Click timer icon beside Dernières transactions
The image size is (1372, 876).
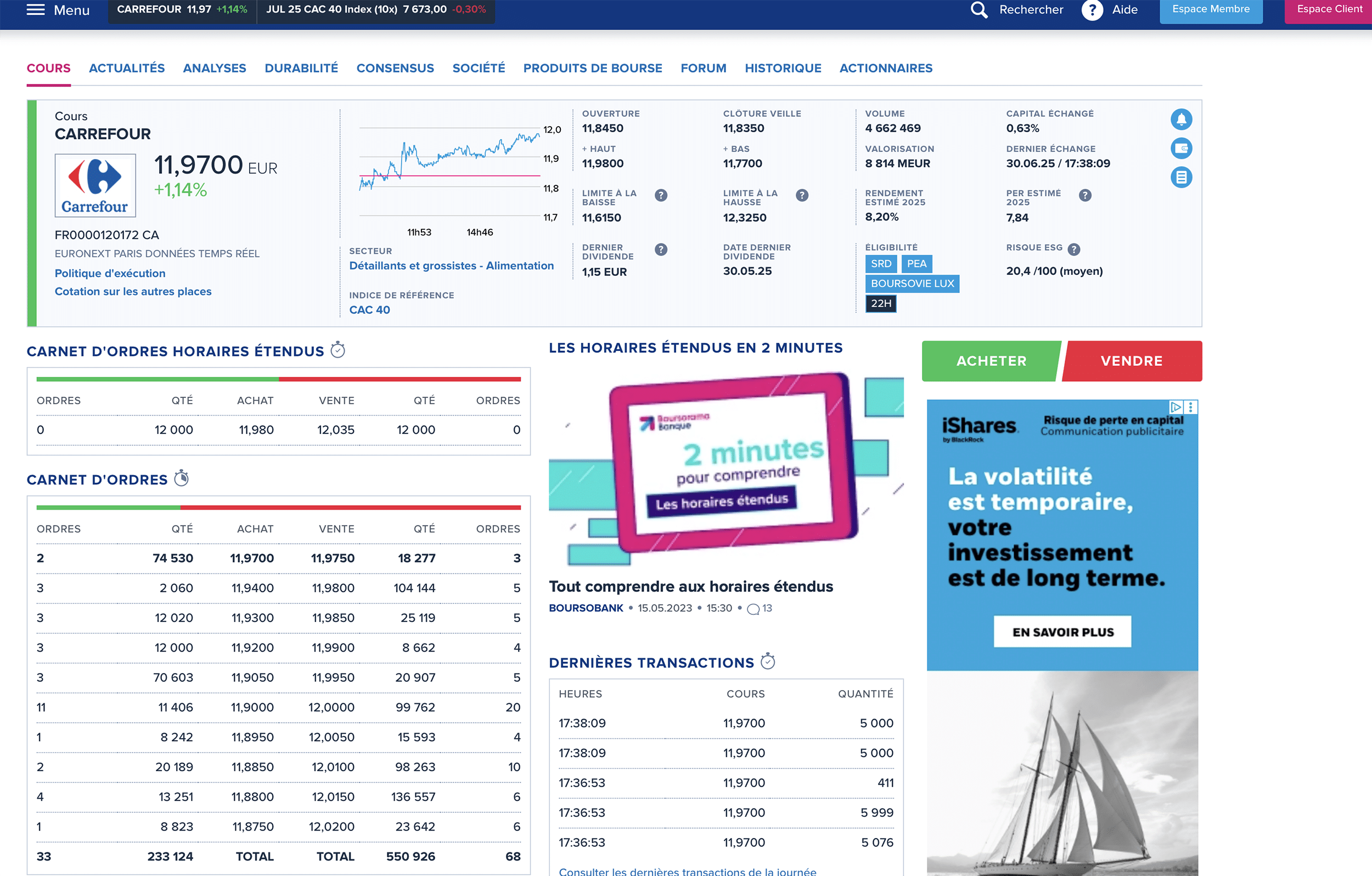(767, 660)
